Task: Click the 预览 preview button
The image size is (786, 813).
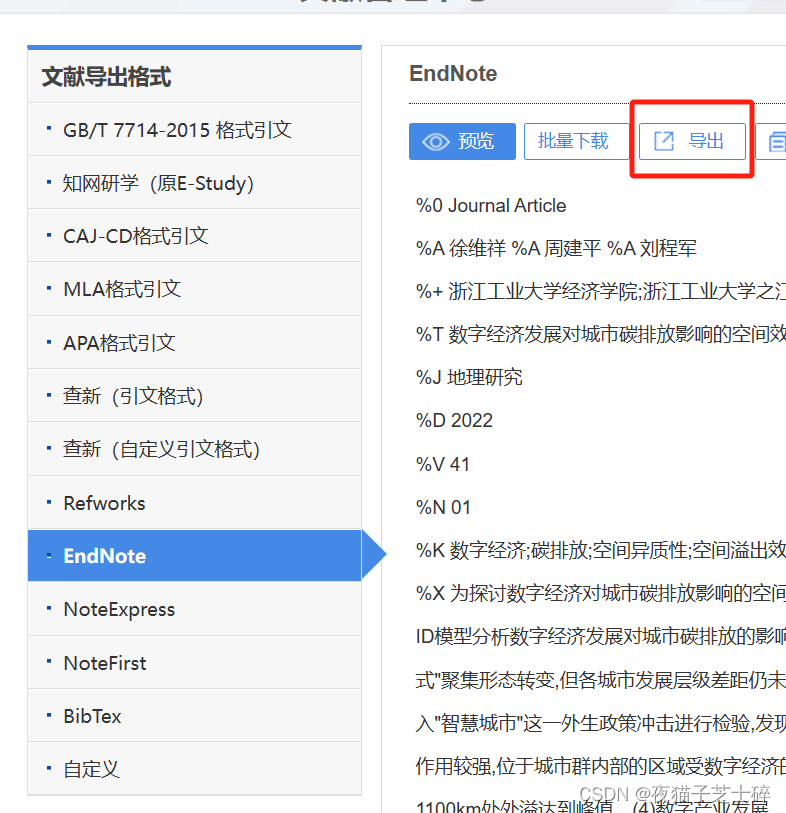Action: (x=462, y=142)
